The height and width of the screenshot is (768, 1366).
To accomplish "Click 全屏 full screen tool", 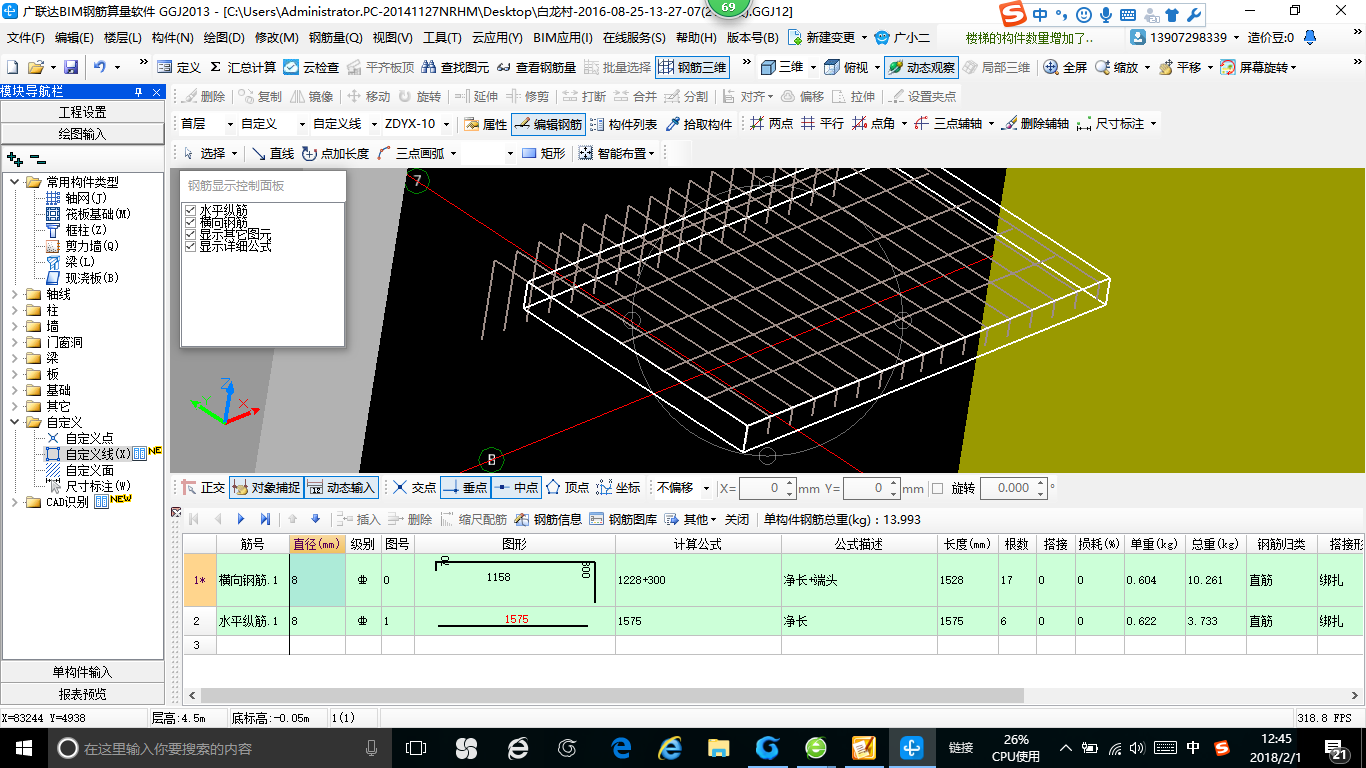I will 1065,67.
